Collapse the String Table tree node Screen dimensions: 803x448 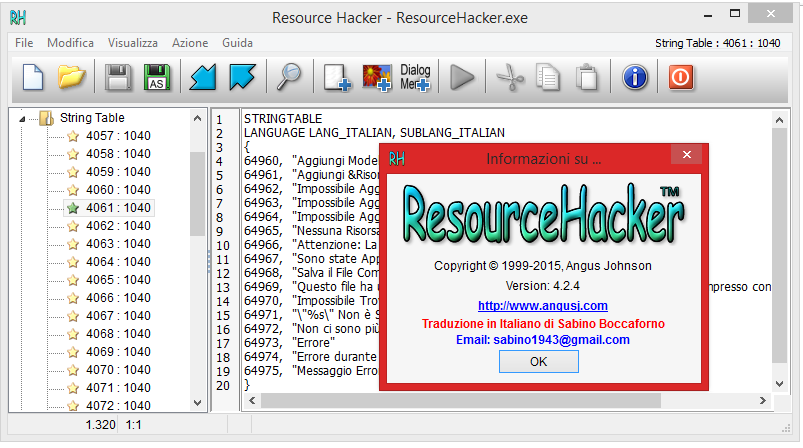pos(22,119)
